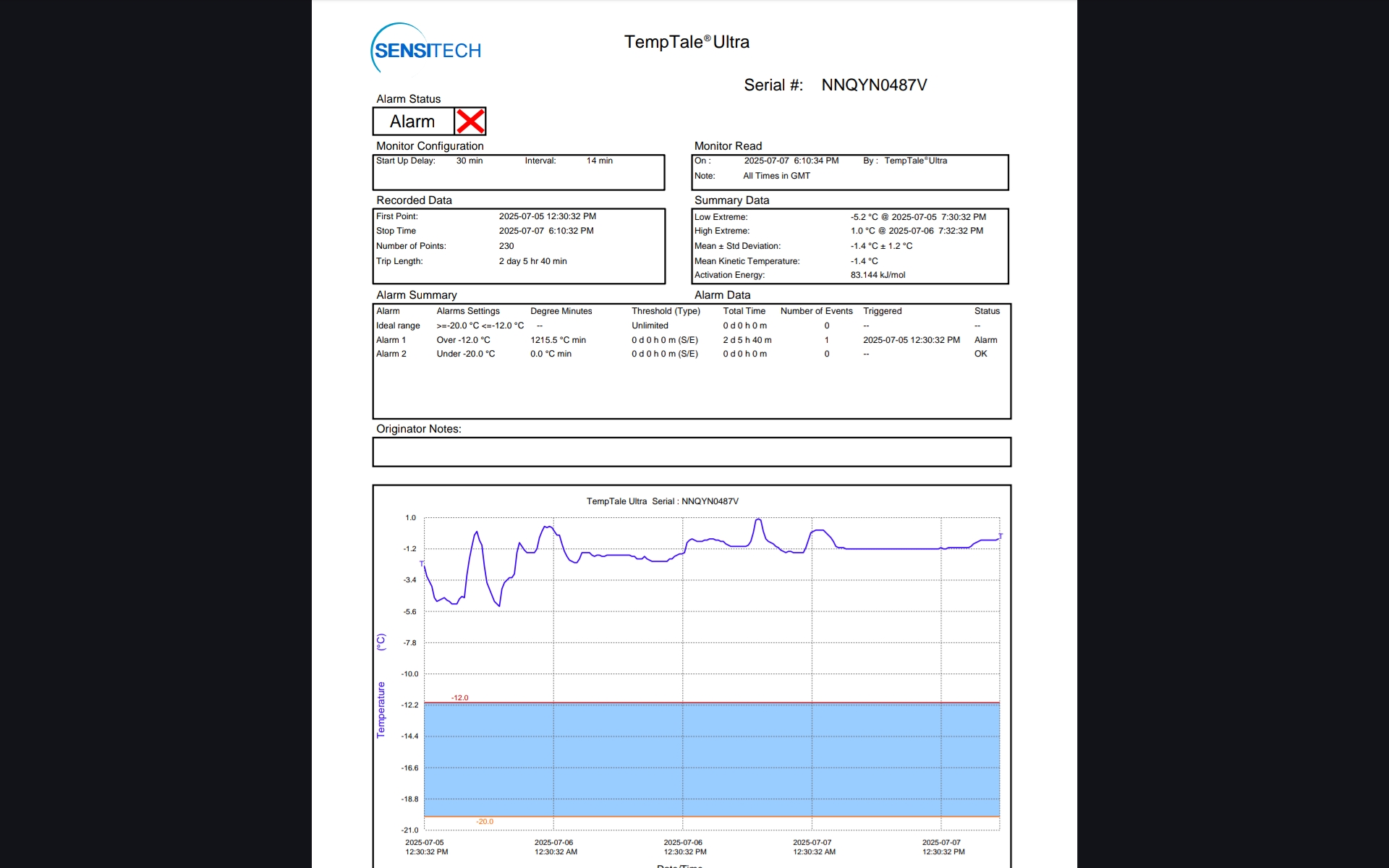The height and width of the screenshot is (868, 1389).
Task: Click the Low Extreme value in Summary Data
Action: [918, 217]
